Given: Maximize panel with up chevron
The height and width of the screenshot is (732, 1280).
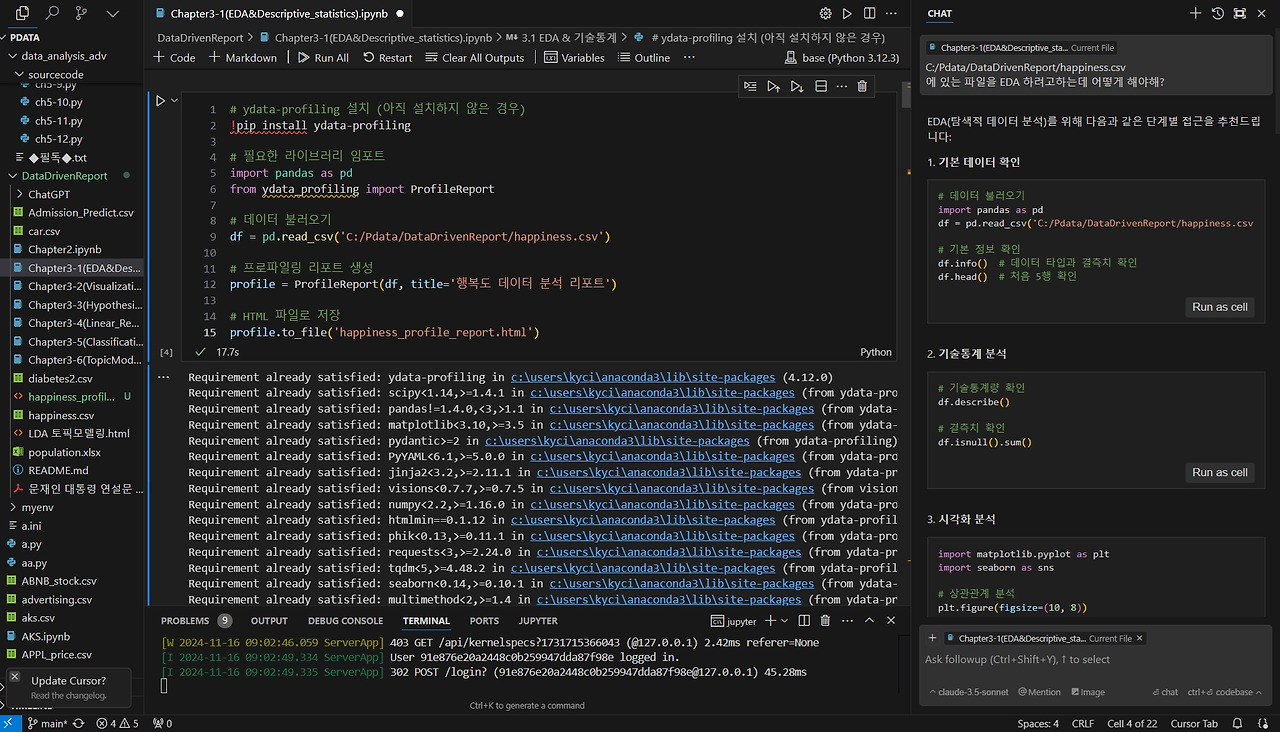Looking at the screenshot, I should (869, 621).
